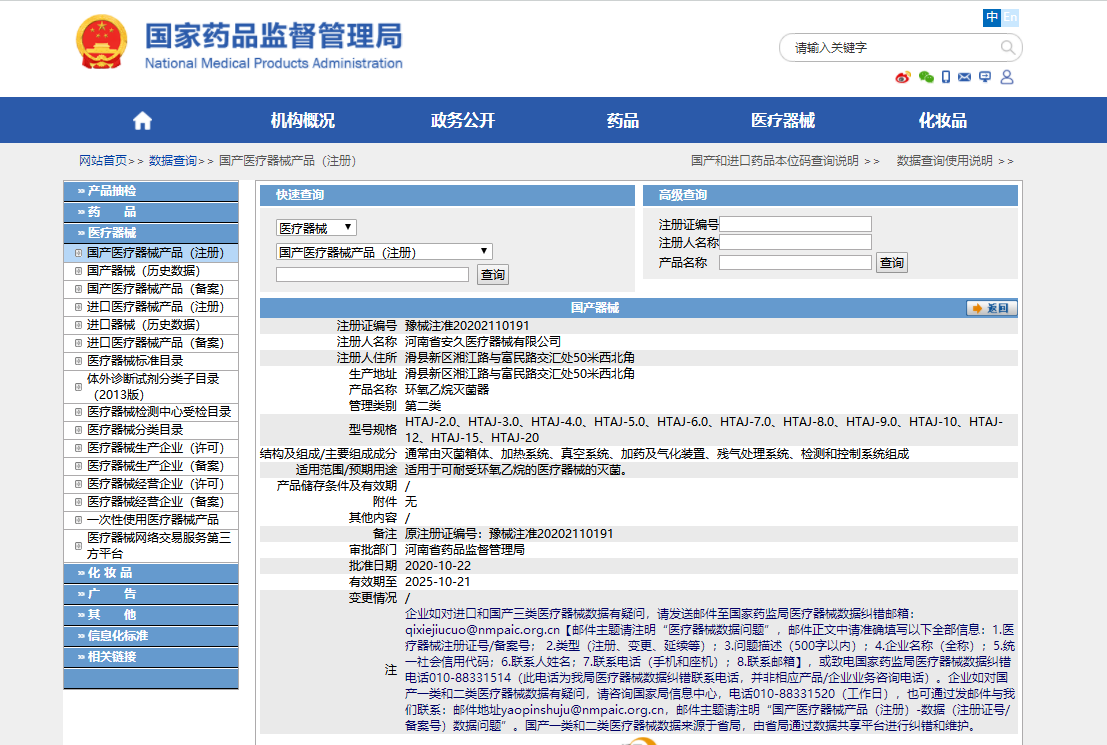Click the email envelope icon
This screenshot has width=1107, height=745.
click(x=964, y=77)
